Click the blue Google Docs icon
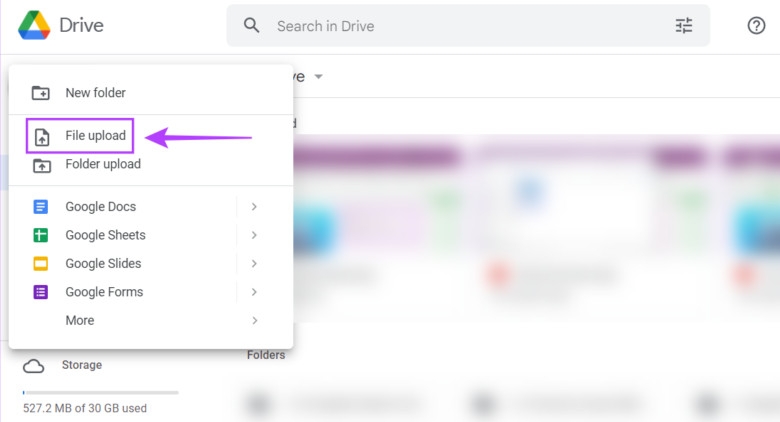 pyautogui.click(x=41, y=207)
